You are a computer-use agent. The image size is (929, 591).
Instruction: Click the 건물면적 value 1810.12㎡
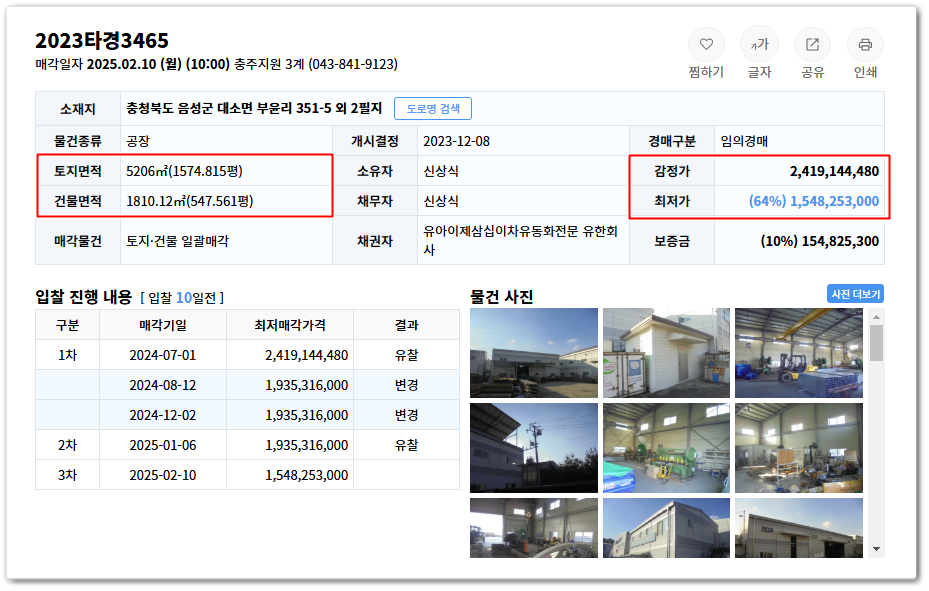190,201
